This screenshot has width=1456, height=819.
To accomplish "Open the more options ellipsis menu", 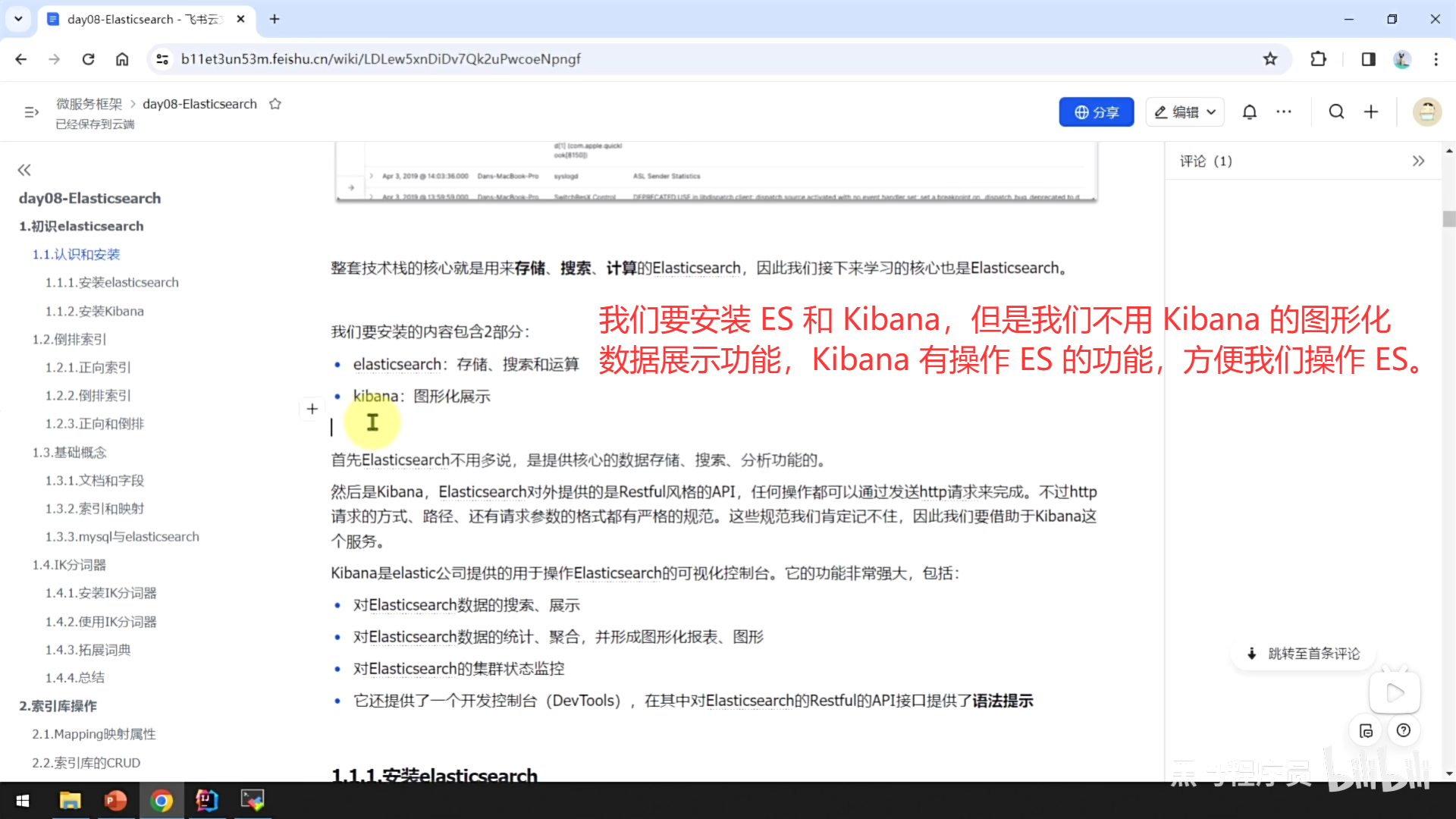I will click(1284, 112).
